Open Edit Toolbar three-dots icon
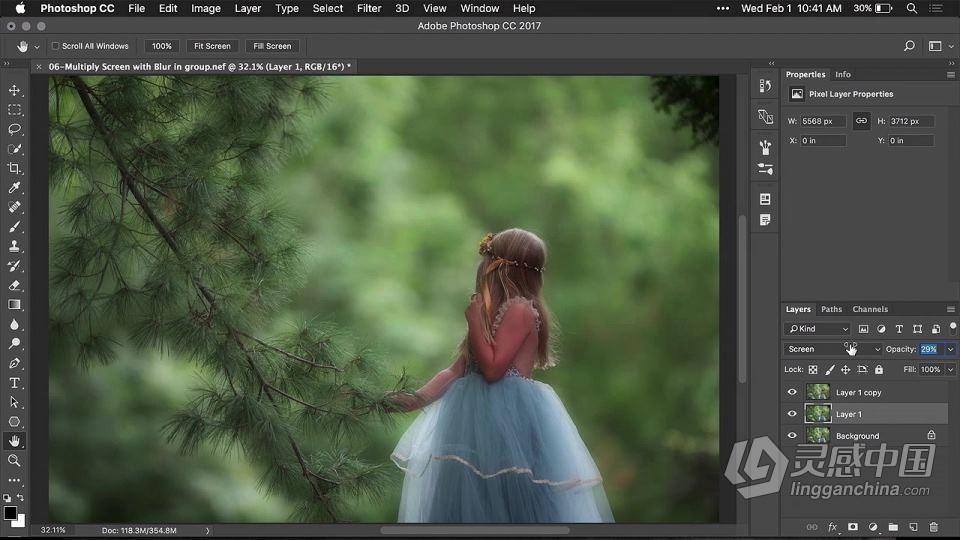Screen dimensions: 960x540 pos(14,480)
